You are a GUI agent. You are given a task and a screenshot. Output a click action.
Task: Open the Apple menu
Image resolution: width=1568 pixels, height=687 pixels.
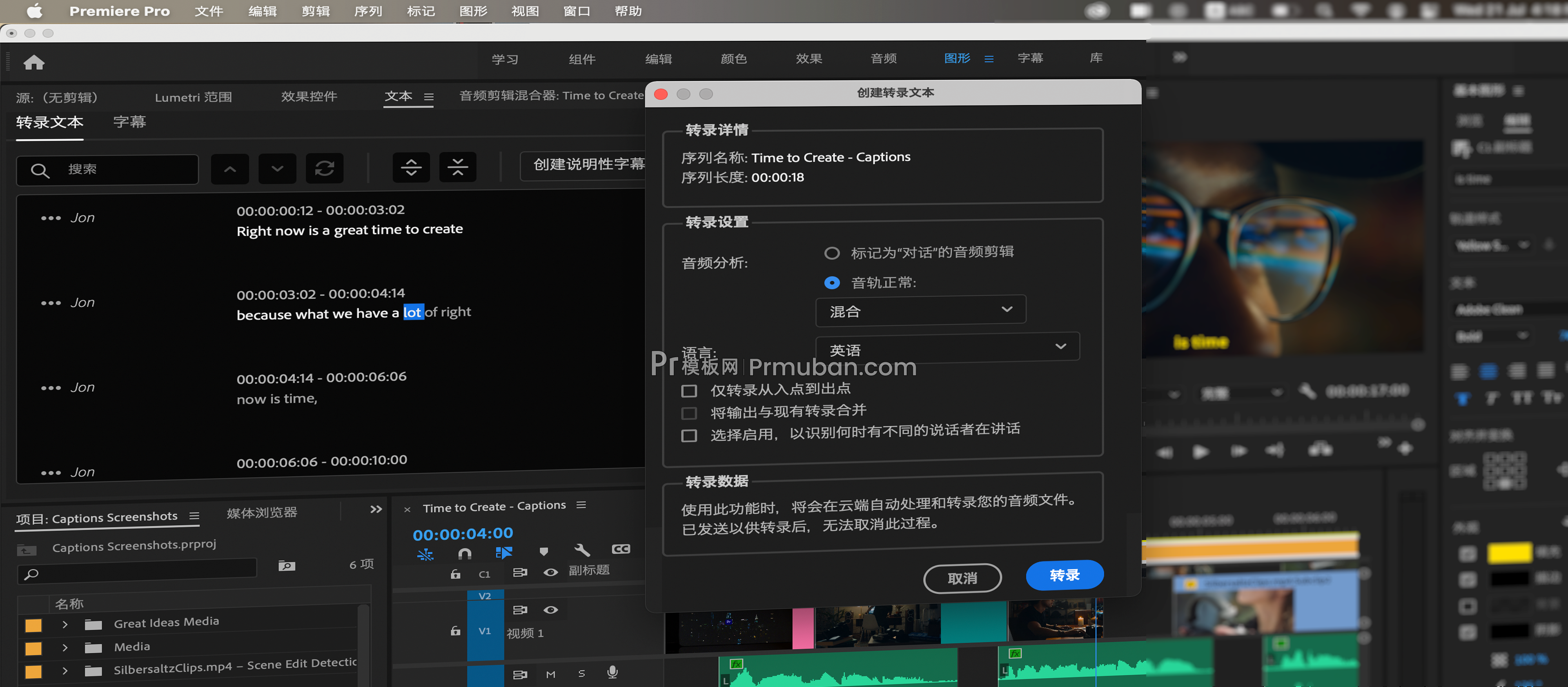coord(34,10)
